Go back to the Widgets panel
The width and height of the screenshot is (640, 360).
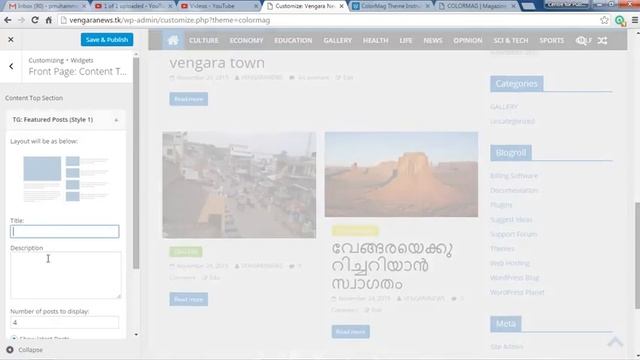click(x=11, y=66)
